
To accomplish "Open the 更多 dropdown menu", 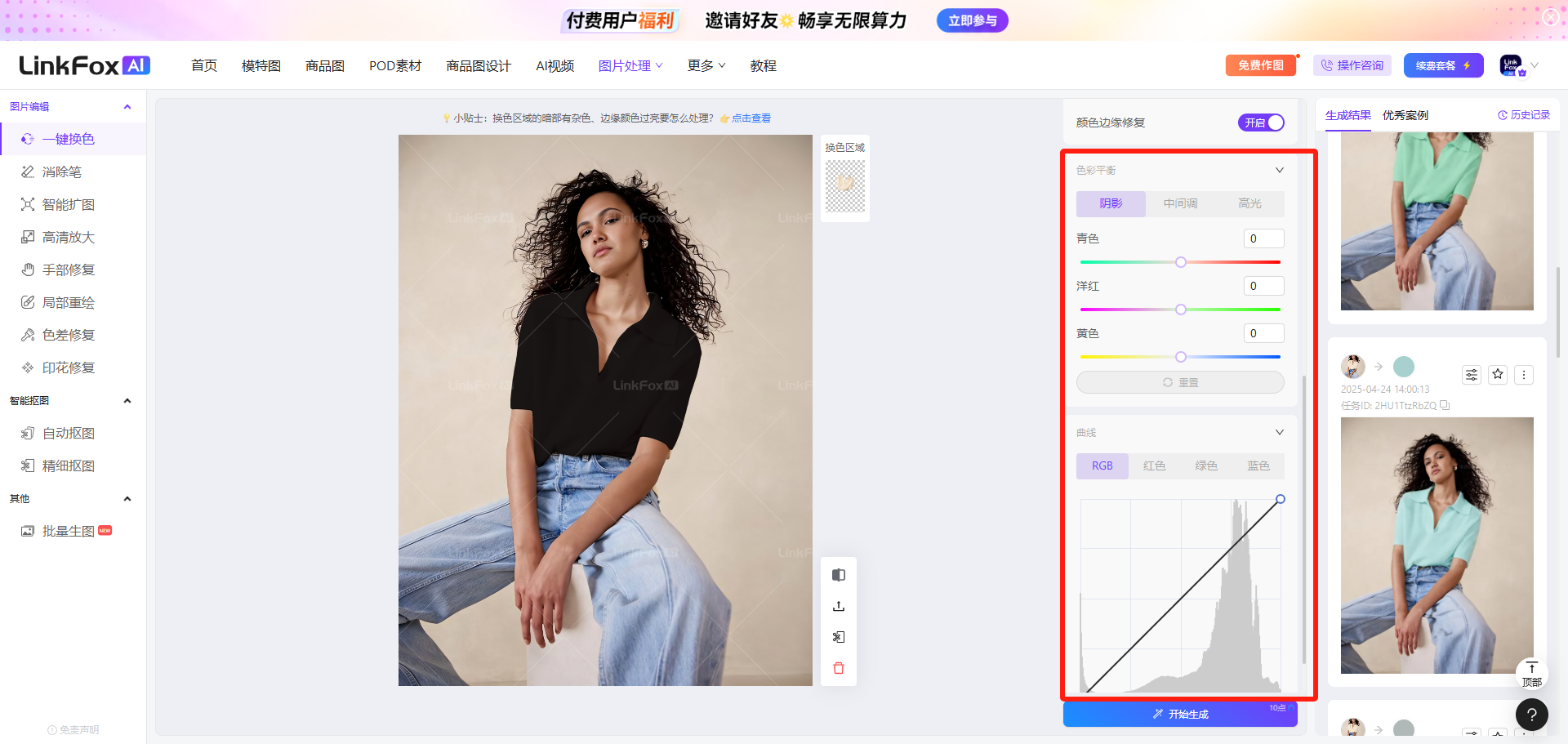I will click(x=706, y=65).
